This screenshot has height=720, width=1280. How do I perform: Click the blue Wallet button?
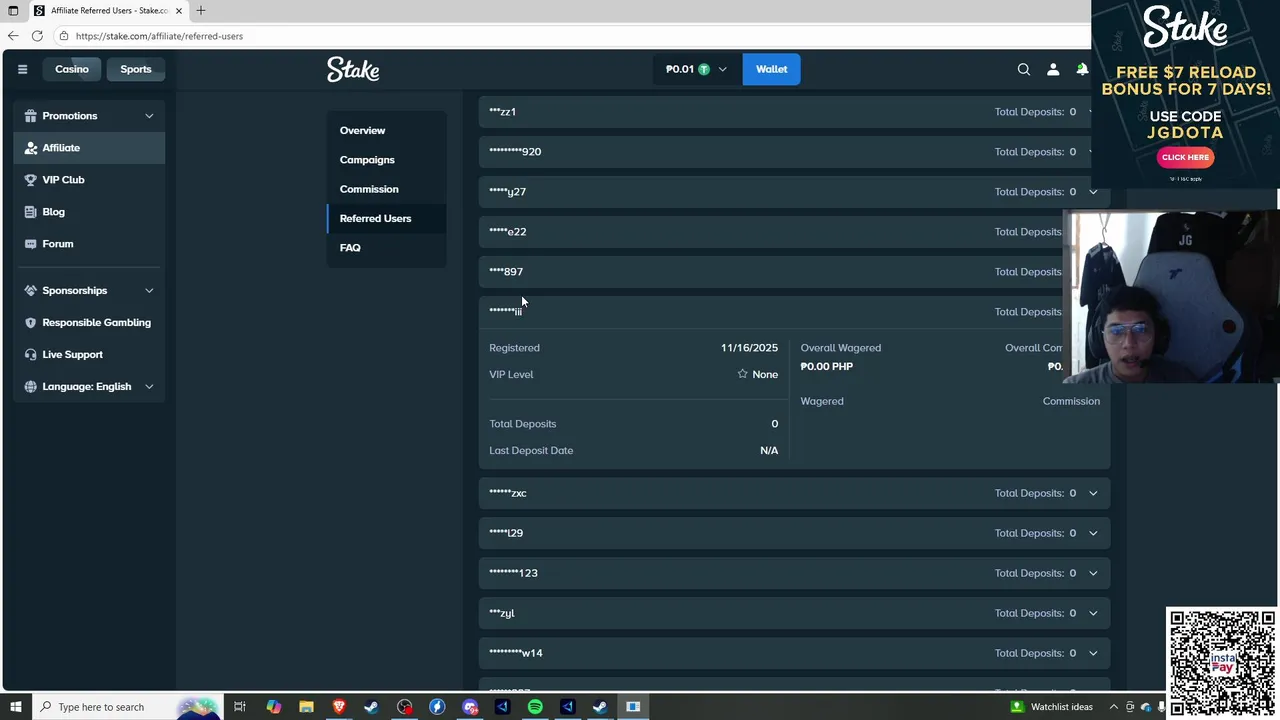(x=771, y=69)
